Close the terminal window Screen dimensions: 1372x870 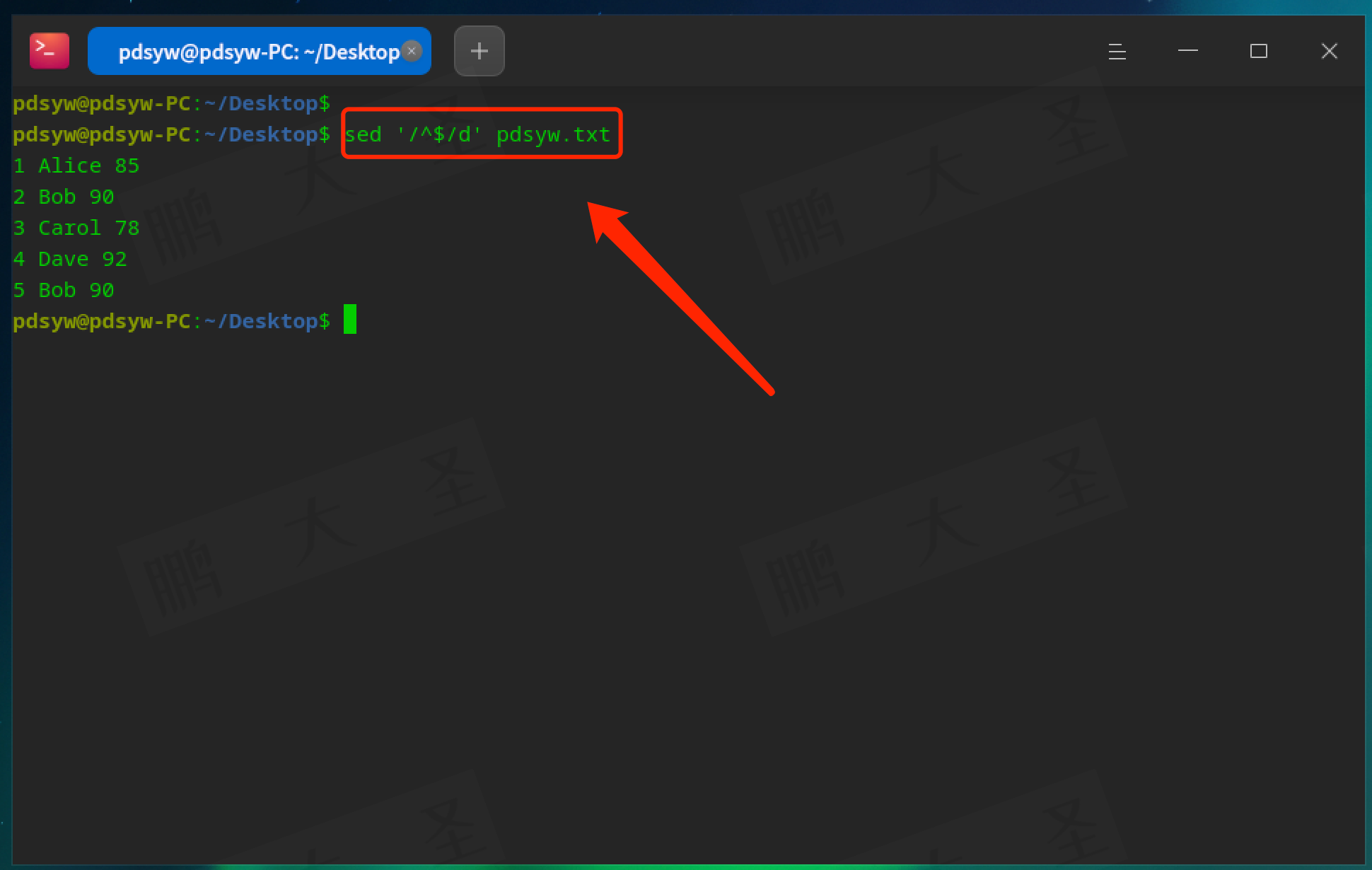click(1329, 51)
